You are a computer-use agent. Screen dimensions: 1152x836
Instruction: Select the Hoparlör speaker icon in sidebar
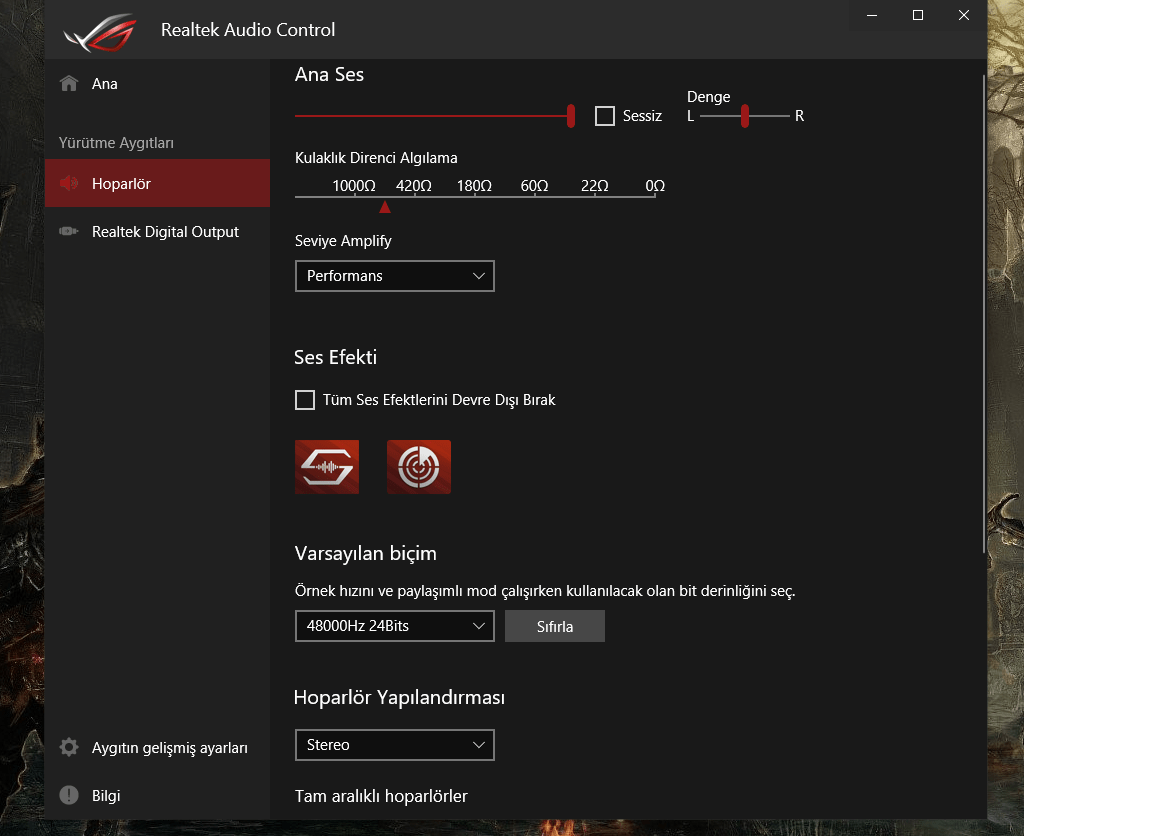point(68,183)
